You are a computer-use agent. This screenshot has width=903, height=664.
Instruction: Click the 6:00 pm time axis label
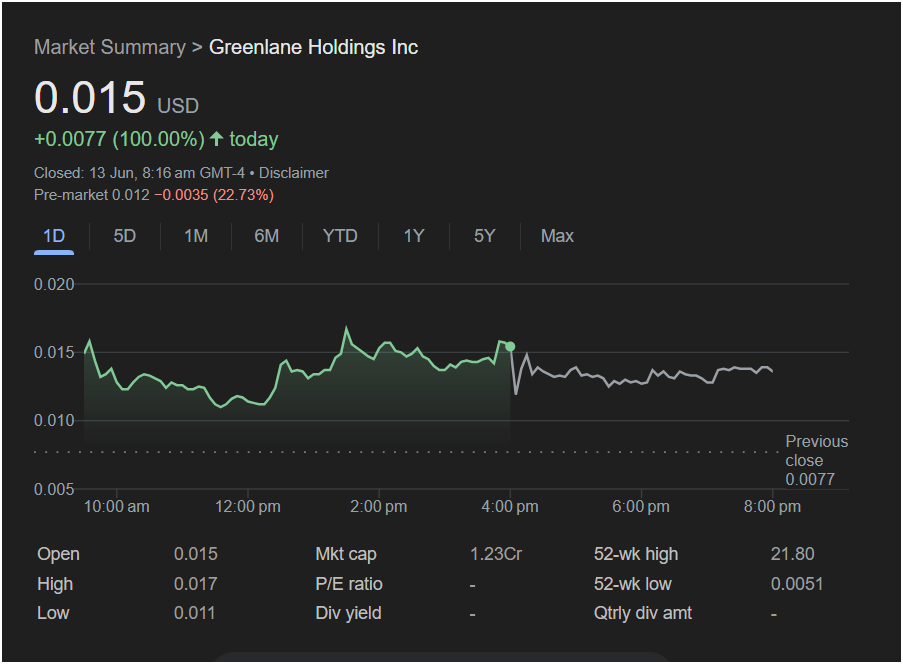(x=641, y=507)
